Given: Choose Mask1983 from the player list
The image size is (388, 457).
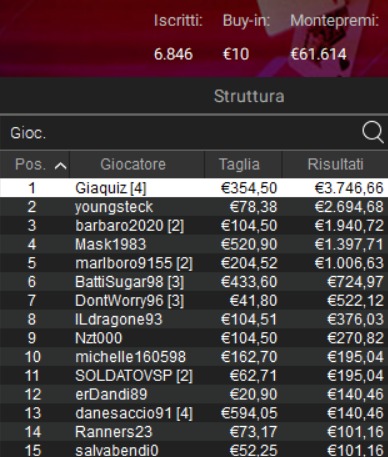Looking at the screenshot, I should (194, 244).
